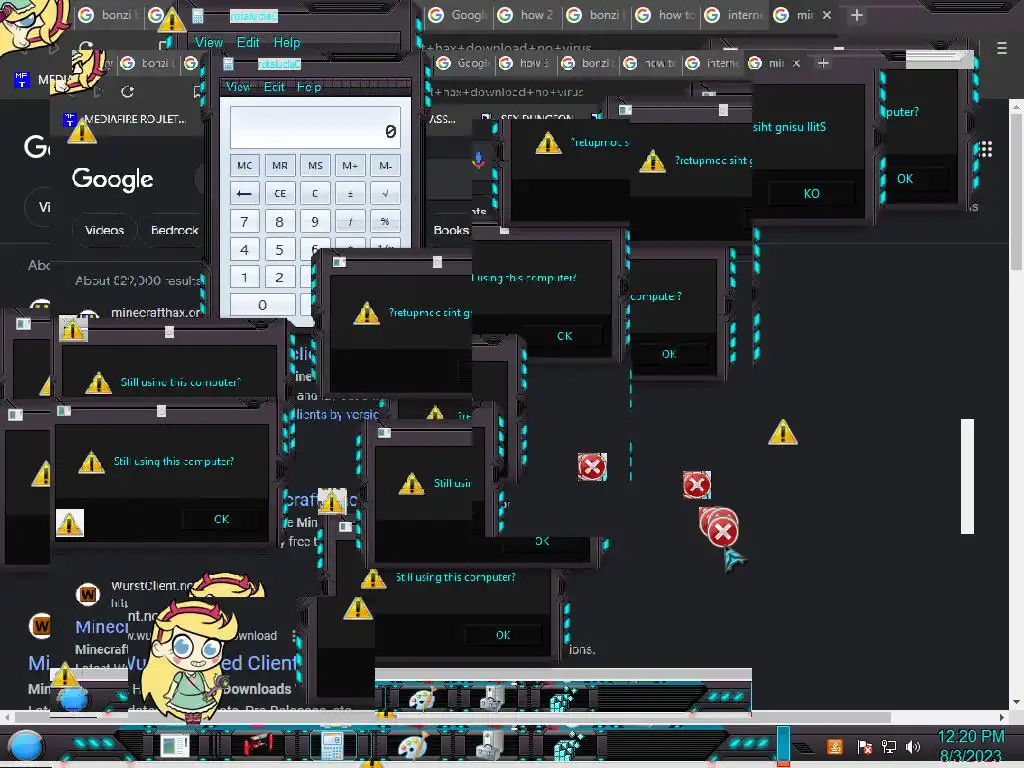Switch to the 'interne' tab in the top tab row
Viewport: 1024px width, 768px height.
pos(735,15)
